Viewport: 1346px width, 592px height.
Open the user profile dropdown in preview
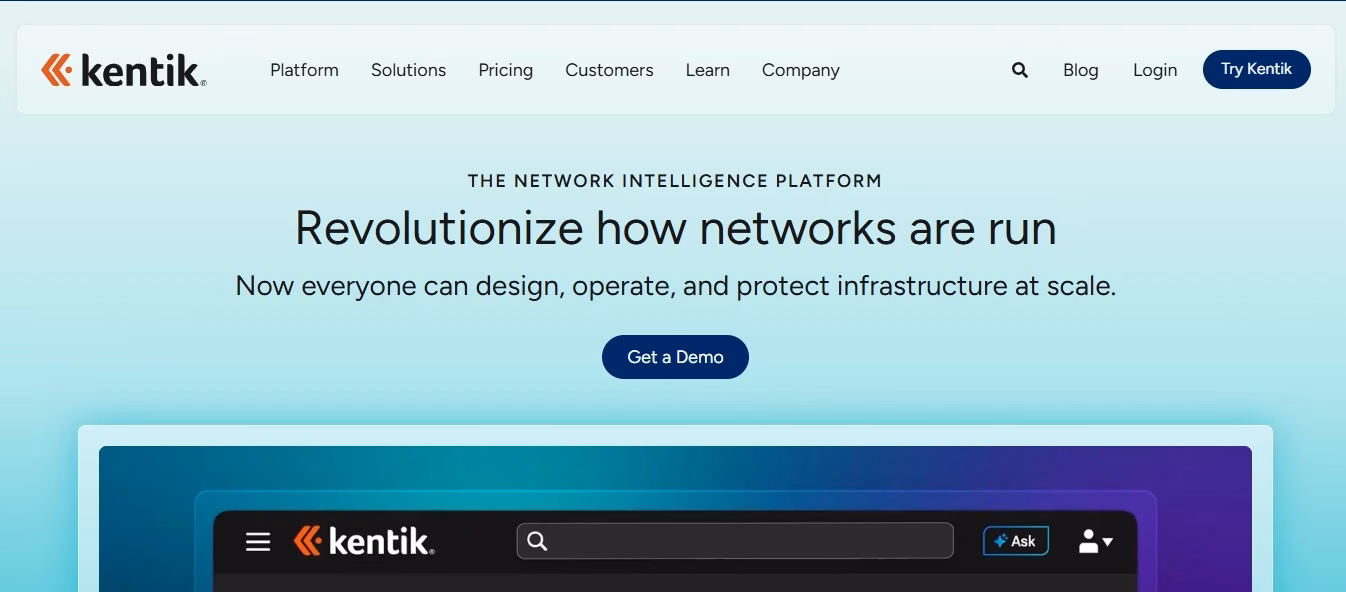(1096, 541)
